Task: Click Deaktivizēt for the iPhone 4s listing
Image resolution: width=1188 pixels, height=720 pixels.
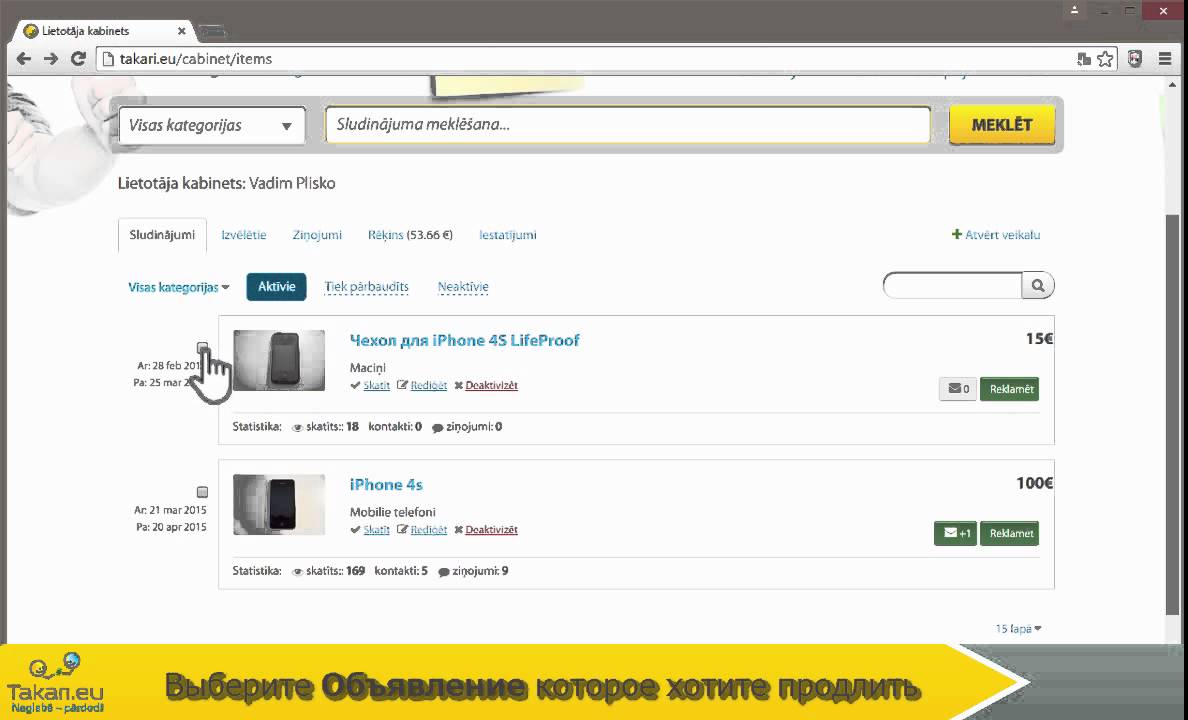Action: 491,530
